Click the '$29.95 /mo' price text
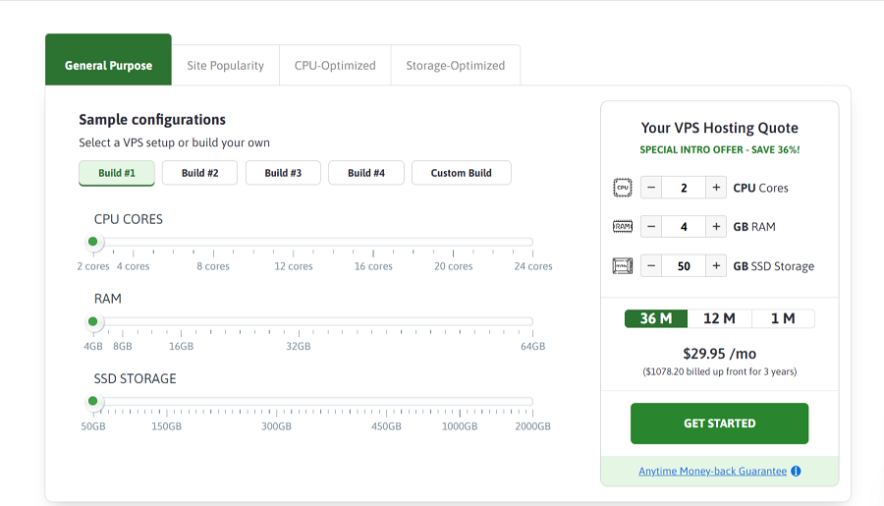 (x=719, y=354)
